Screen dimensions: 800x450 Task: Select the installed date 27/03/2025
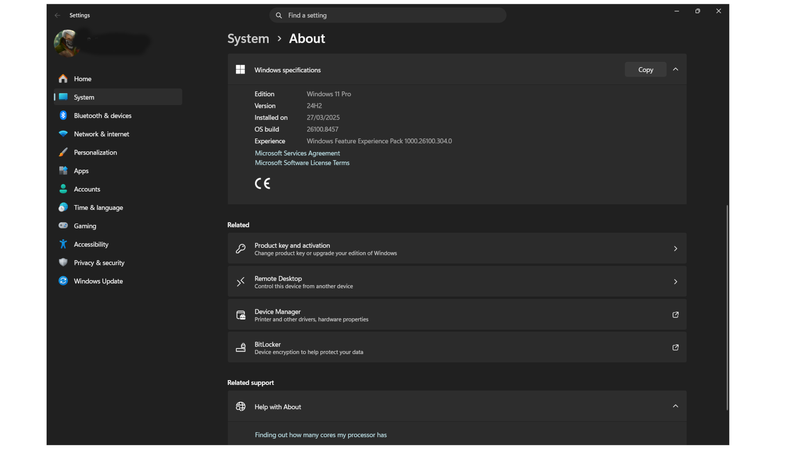click(x=323, y=117)
